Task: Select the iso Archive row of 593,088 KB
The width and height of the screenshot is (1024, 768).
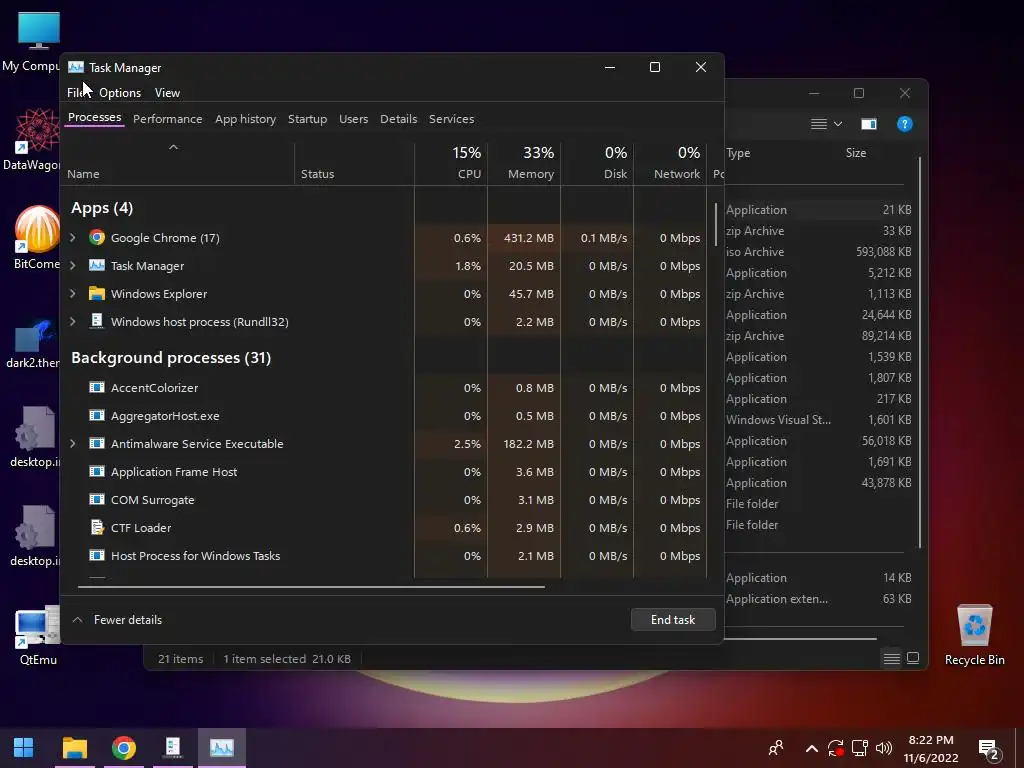Action: (819, 251)
